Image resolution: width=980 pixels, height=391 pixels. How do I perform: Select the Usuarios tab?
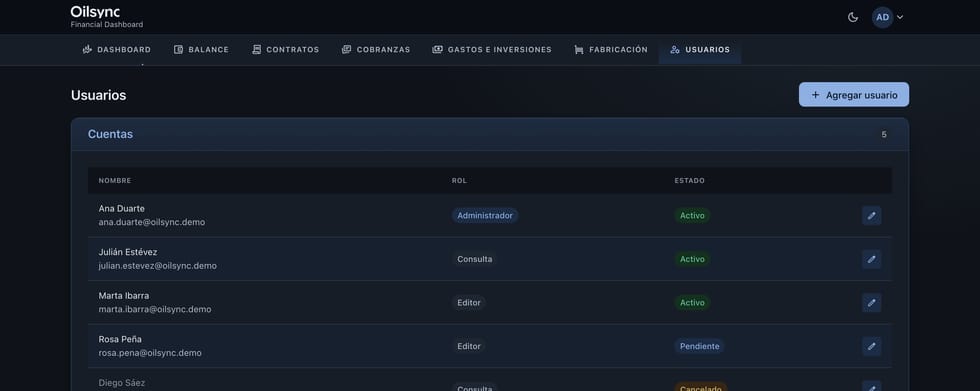coord(700,50)
